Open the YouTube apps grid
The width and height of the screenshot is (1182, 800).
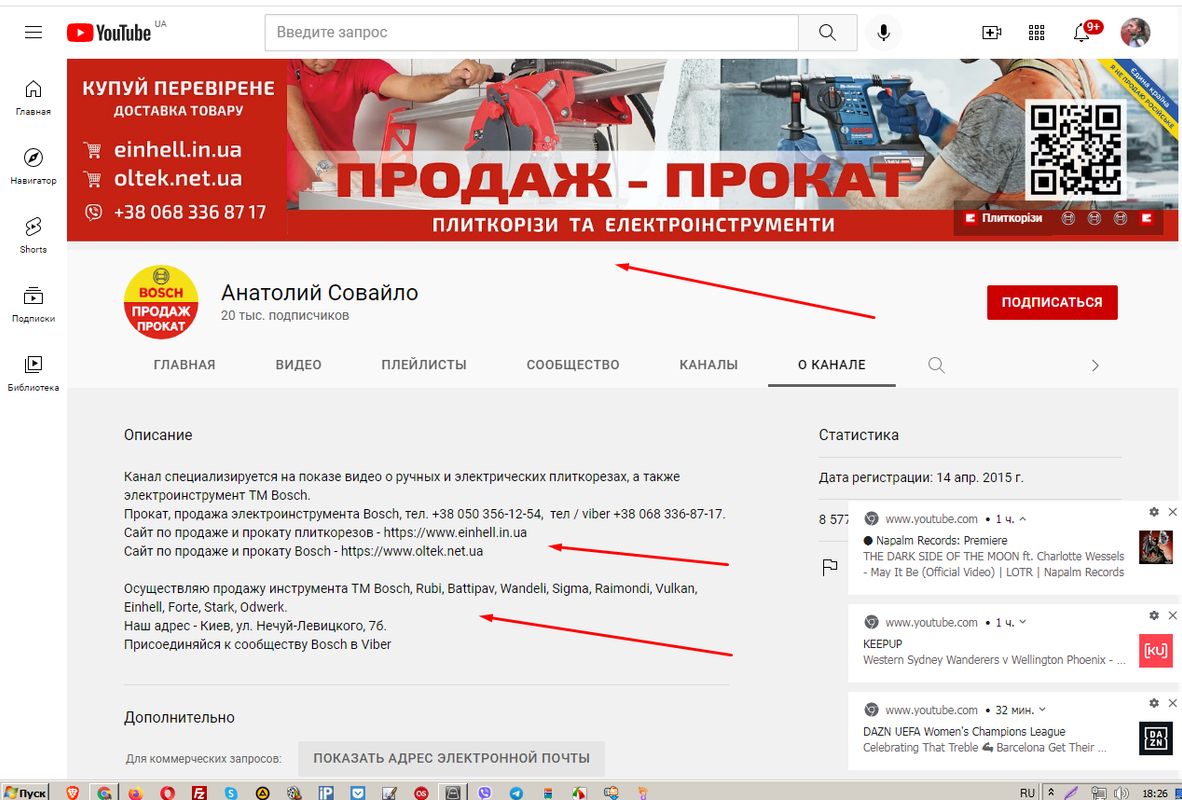click(x=1037, y=32)
